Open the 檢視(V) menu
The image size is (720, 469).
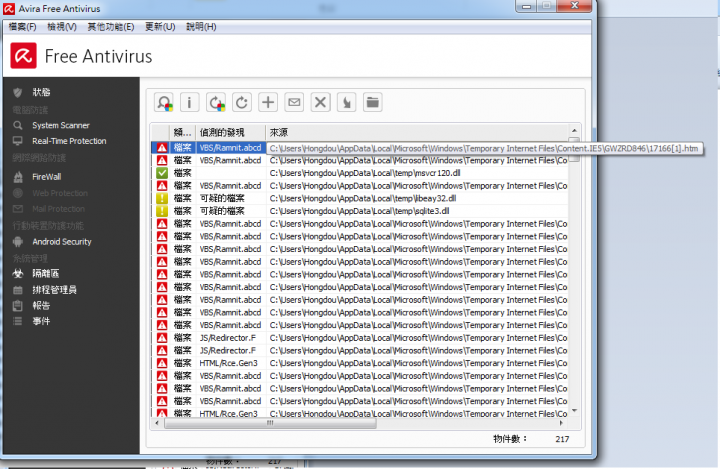pos(62,27)
